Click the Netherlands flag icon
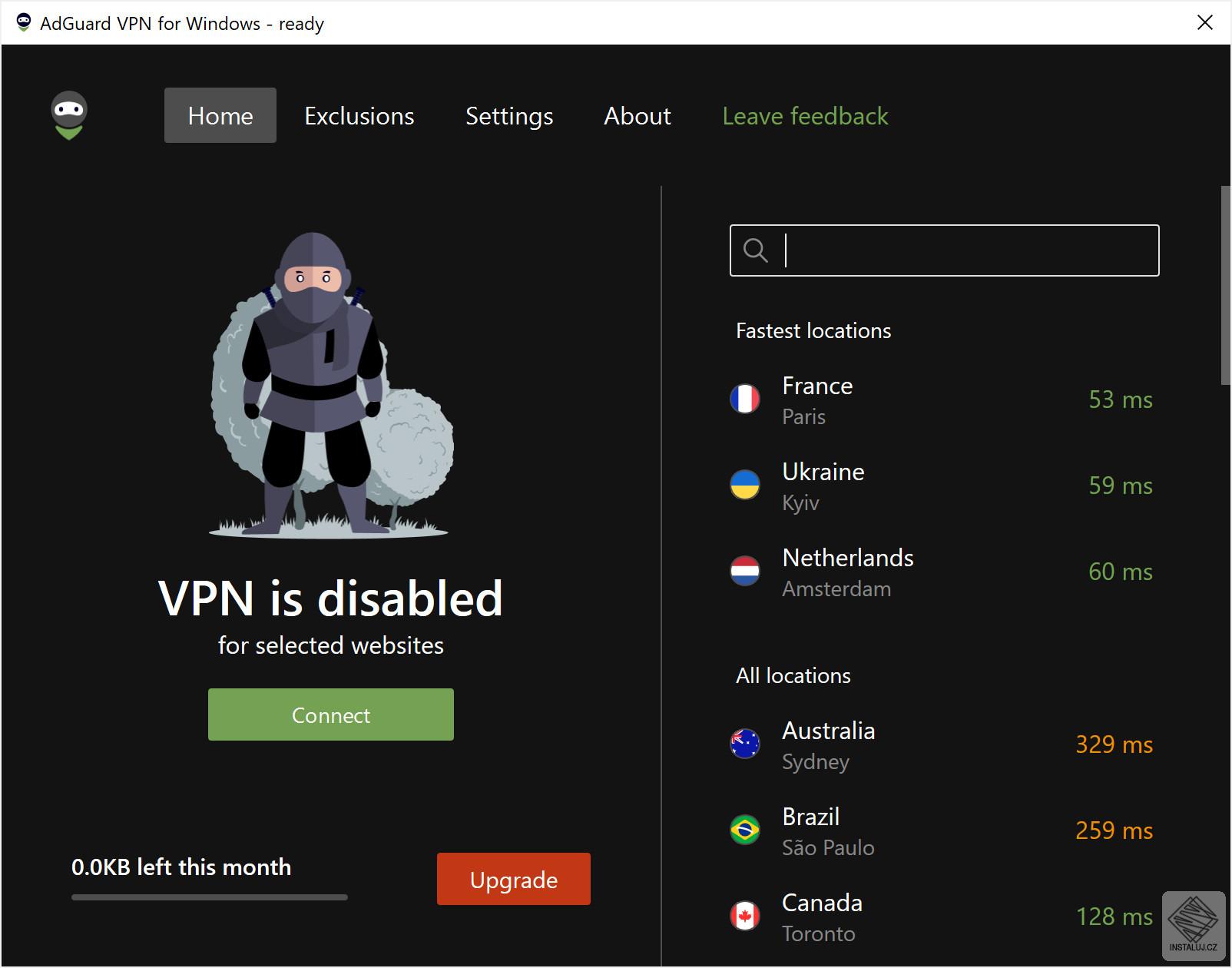This screenshot has width=1232, height=968. coord(745,572)
